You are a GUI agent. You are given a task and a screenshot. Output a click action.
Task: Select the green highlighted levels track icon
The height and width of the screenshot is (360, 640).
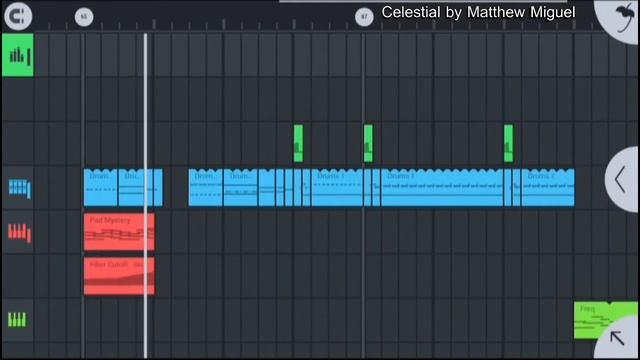[18, 55]
